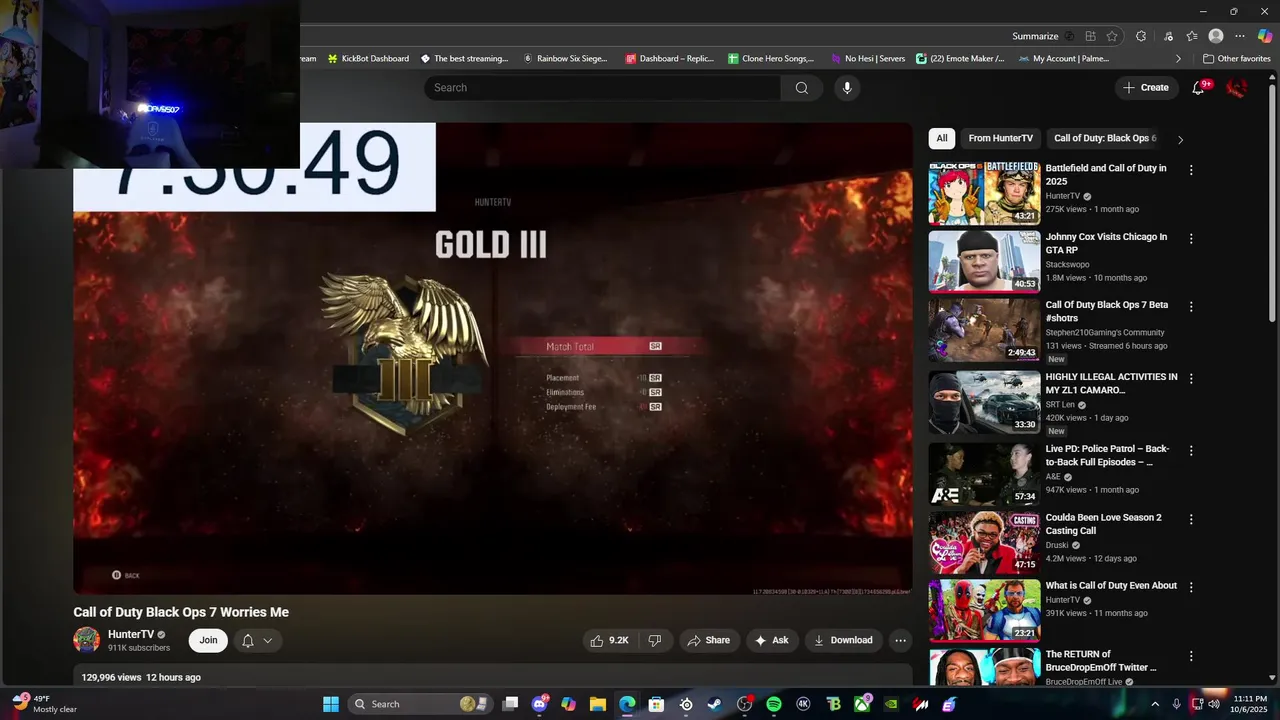Open Clone Hero Songs bookmark
Screen dimensions: 1280x720
click(x=770, y=59)
